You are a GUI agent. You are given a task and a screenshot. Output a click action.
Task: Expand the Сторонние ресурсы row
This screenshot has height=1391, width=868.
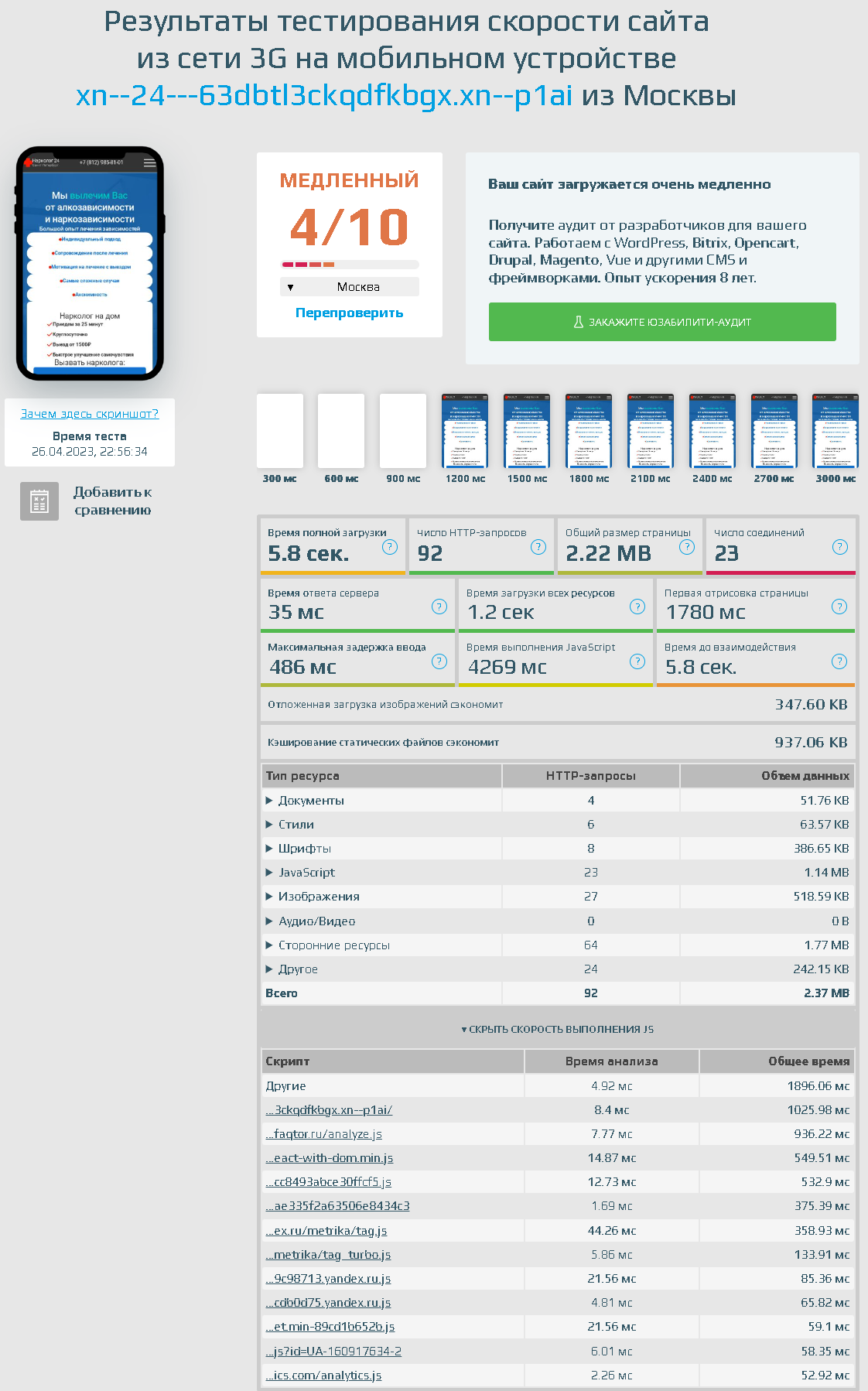tap(269, 945)
